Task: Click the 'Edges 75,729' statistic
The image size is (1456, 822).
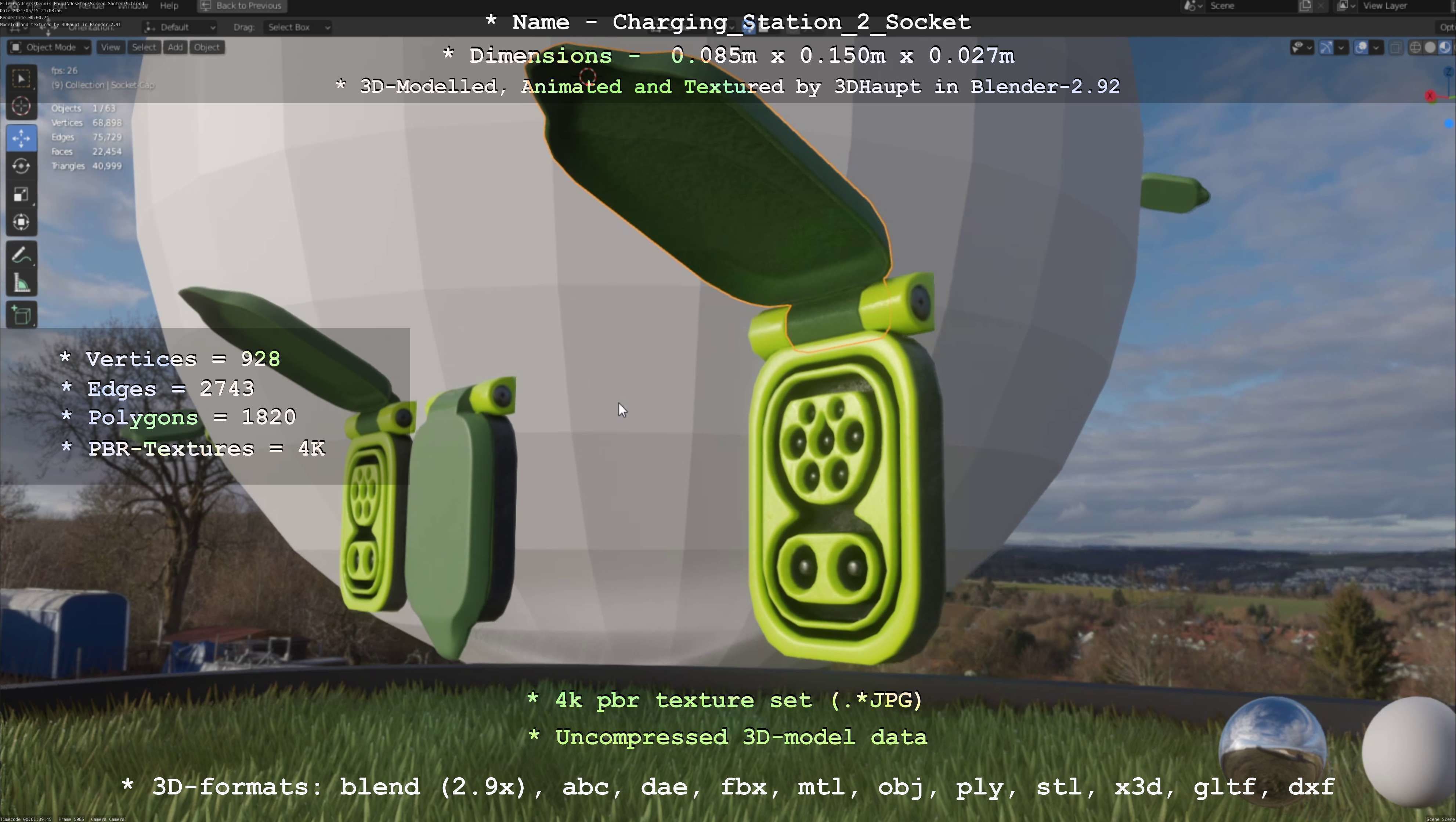Action: [x=86, y=137]
